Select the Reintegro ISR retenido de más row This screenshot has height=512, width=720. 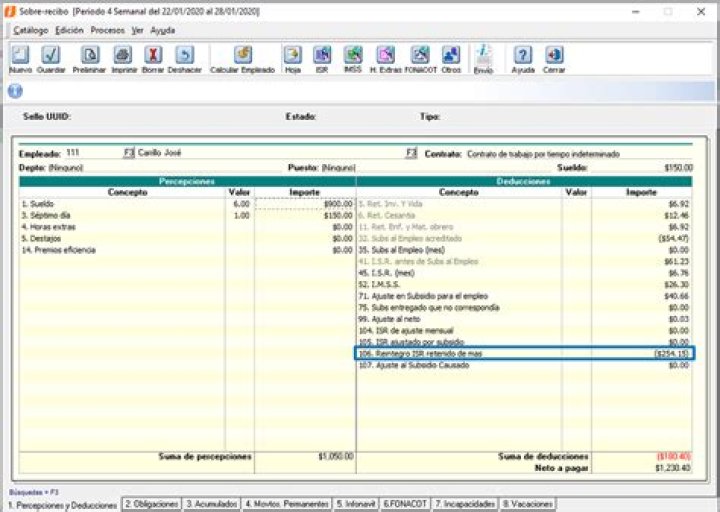tap(524, 353)
